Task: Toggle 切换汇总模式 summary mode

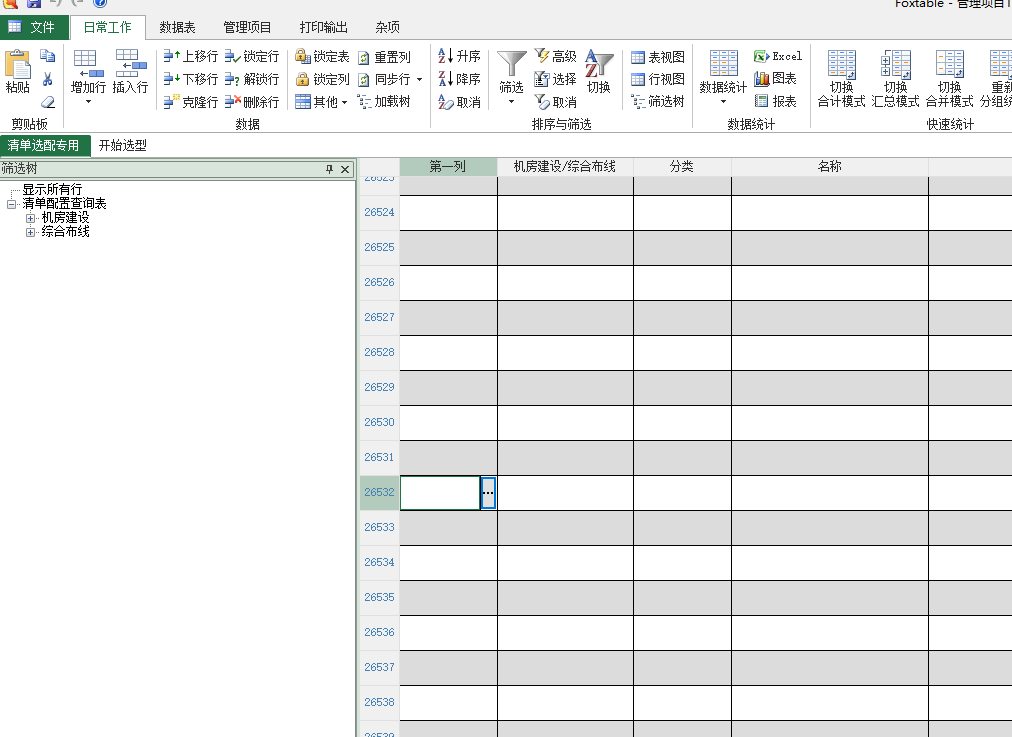Action: click(x=895, y=78)
